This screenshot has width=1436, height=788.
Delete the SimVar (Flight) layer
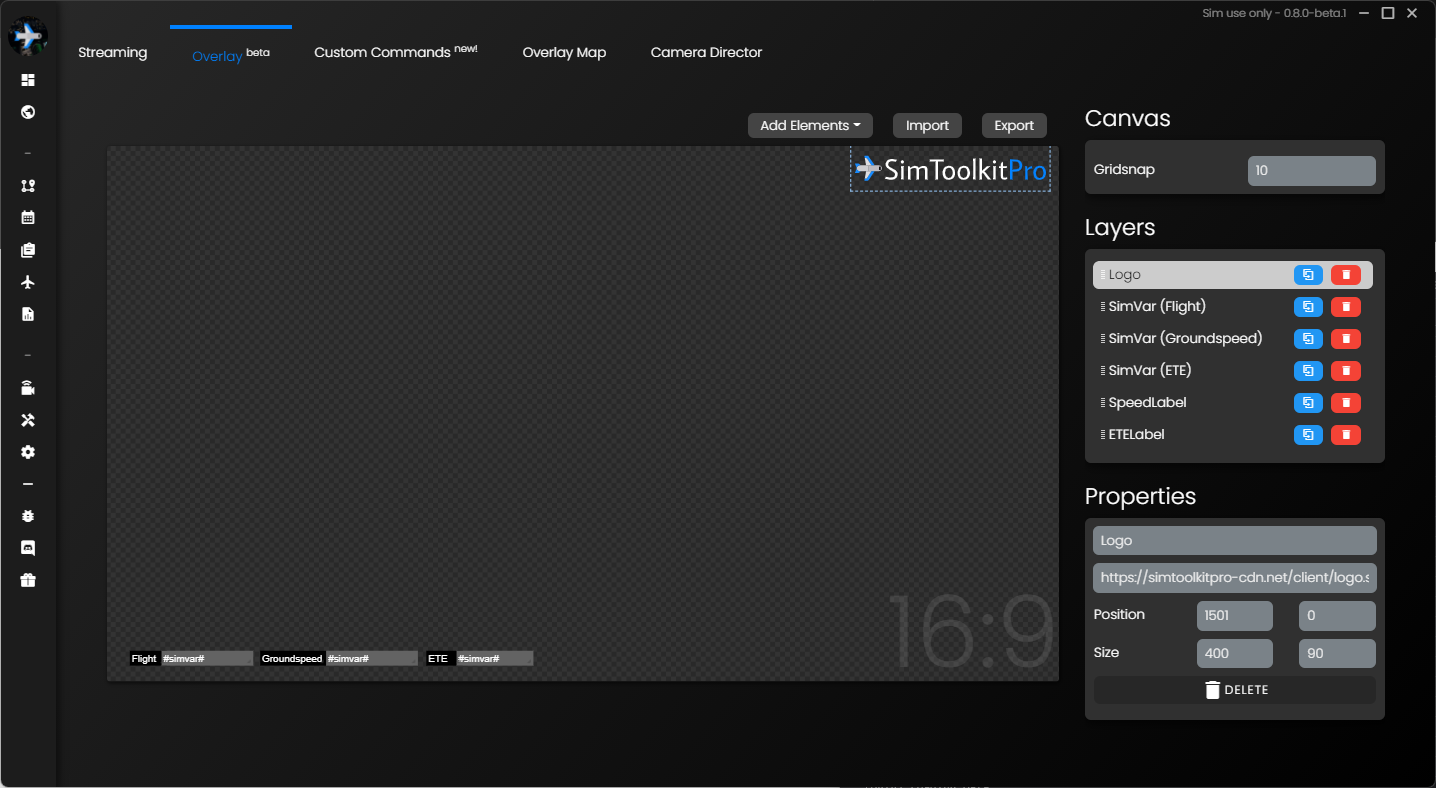(1346, 307)
